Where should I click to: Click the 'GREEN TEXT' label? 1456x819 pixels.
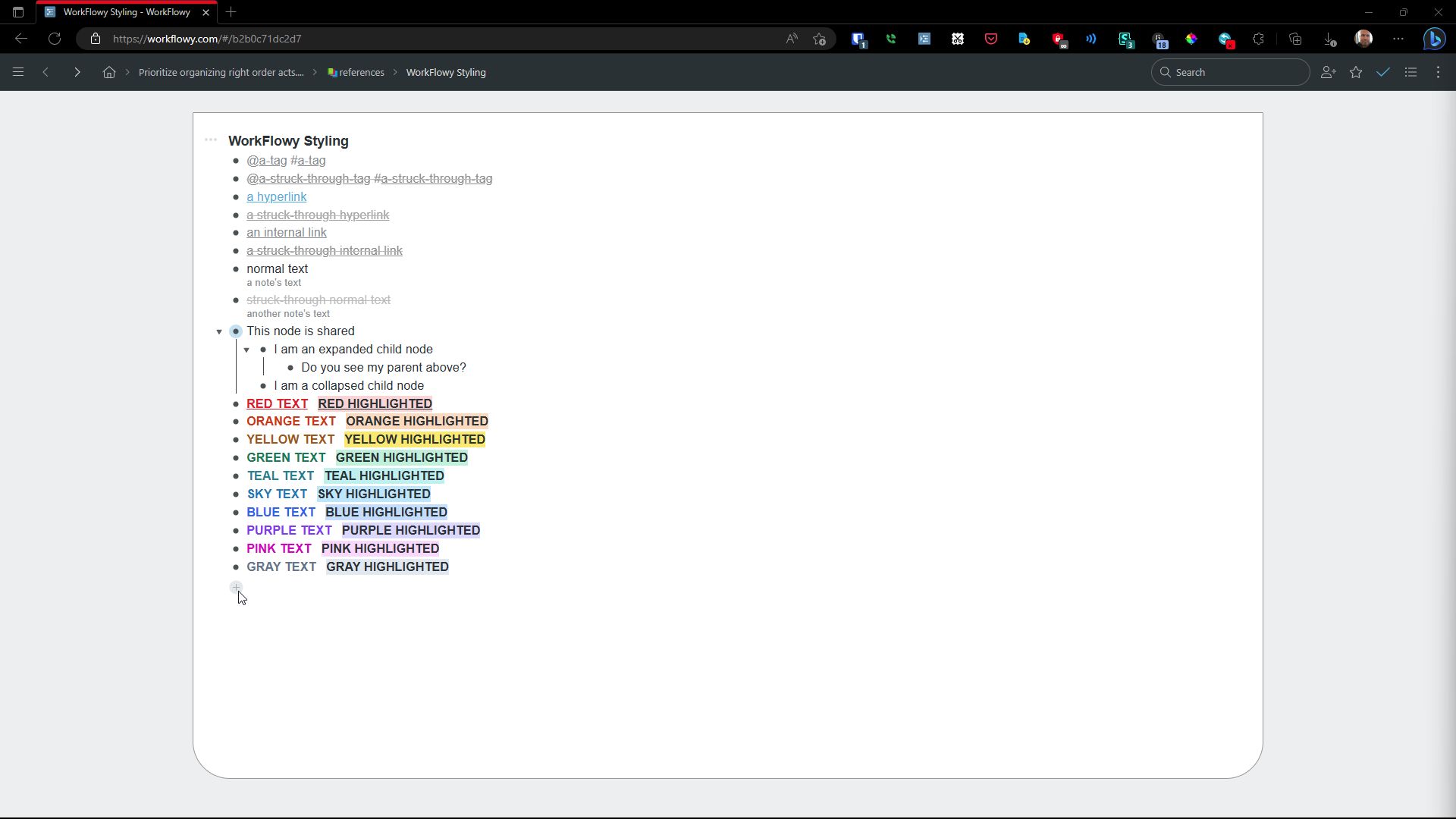coord(286,458)
